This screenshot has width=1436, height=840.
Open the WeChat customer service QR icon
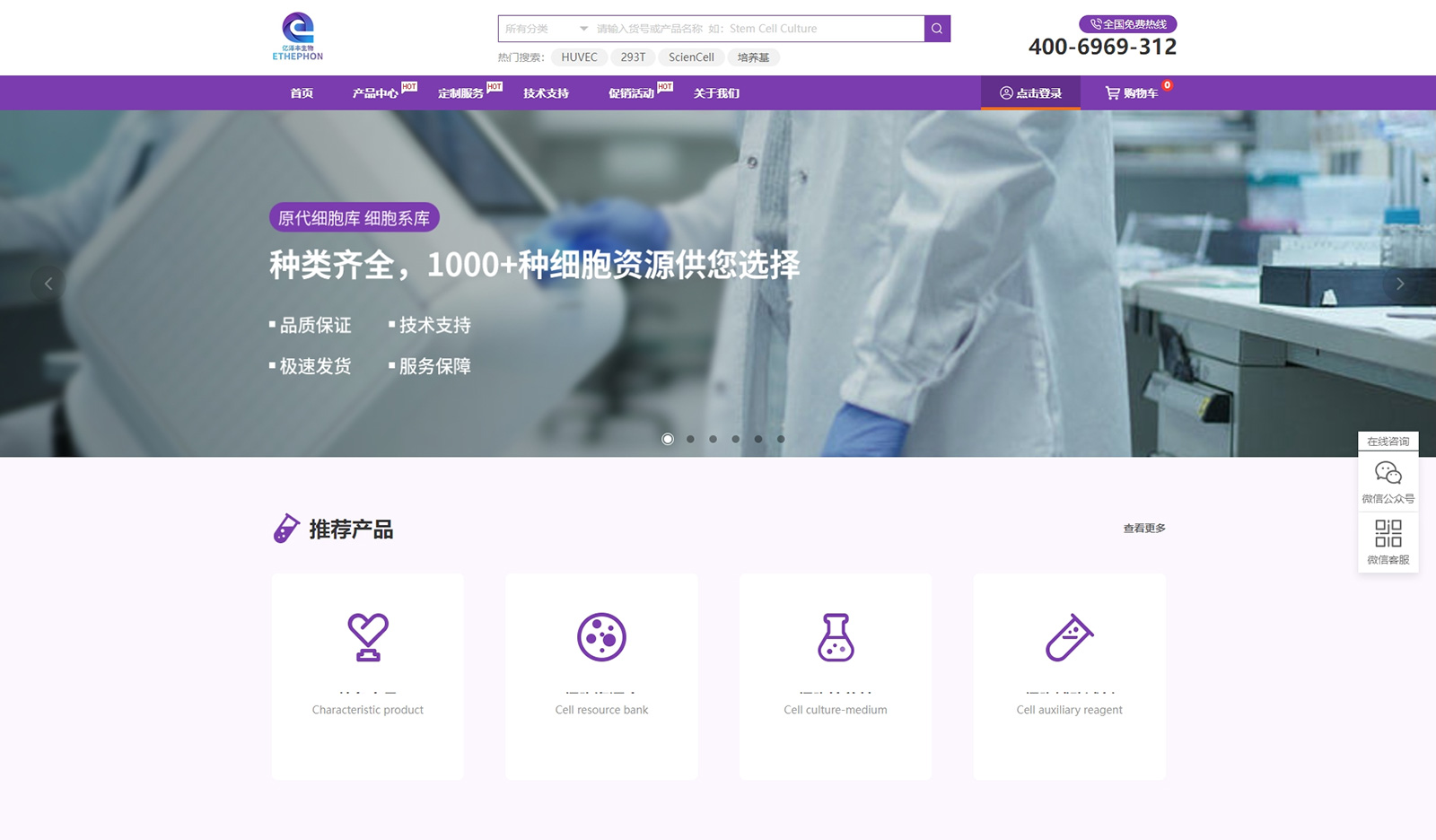coord(1388,534)
